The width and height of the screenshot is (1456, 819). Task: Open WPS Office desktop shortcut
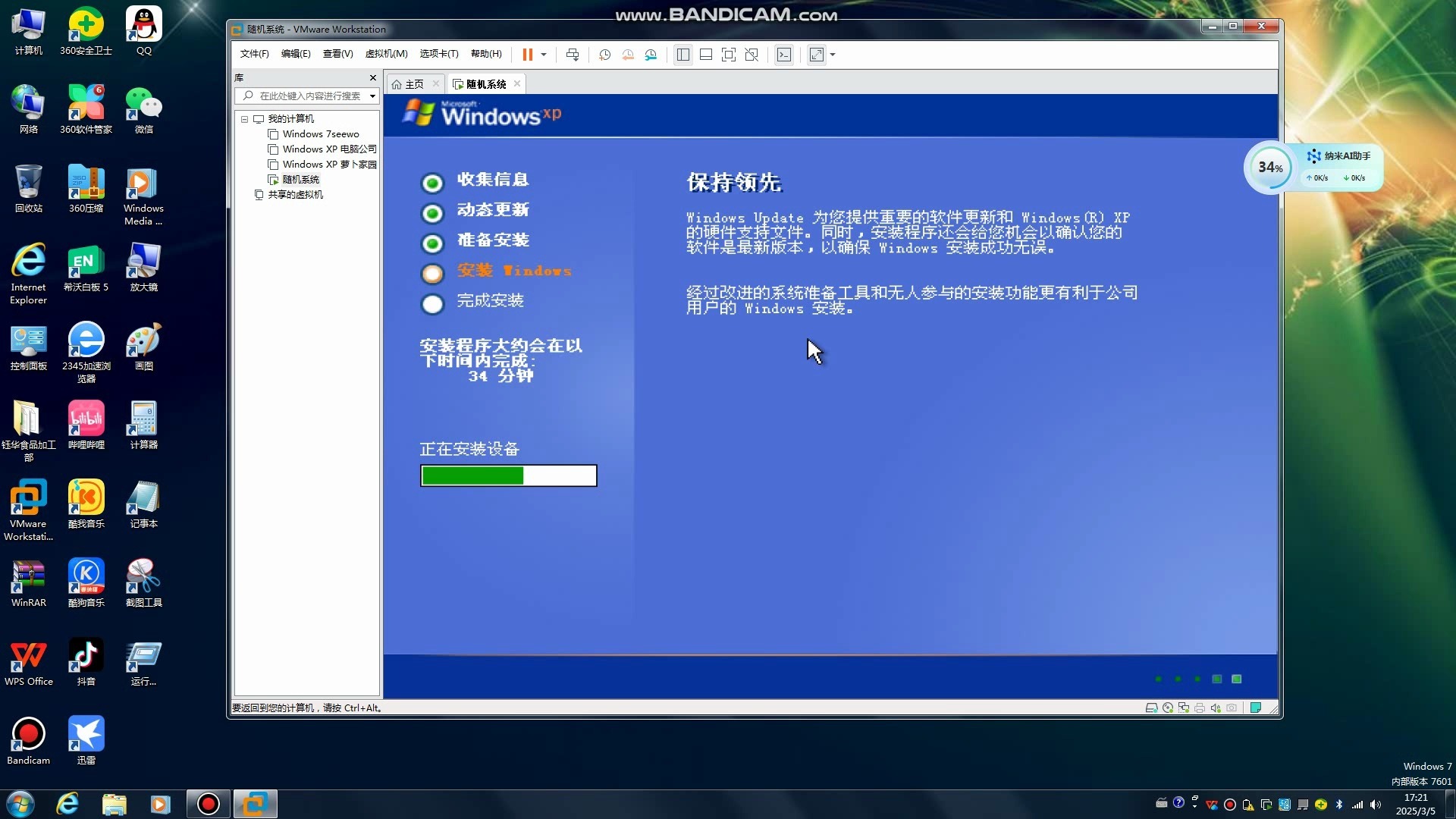(29, 662)
